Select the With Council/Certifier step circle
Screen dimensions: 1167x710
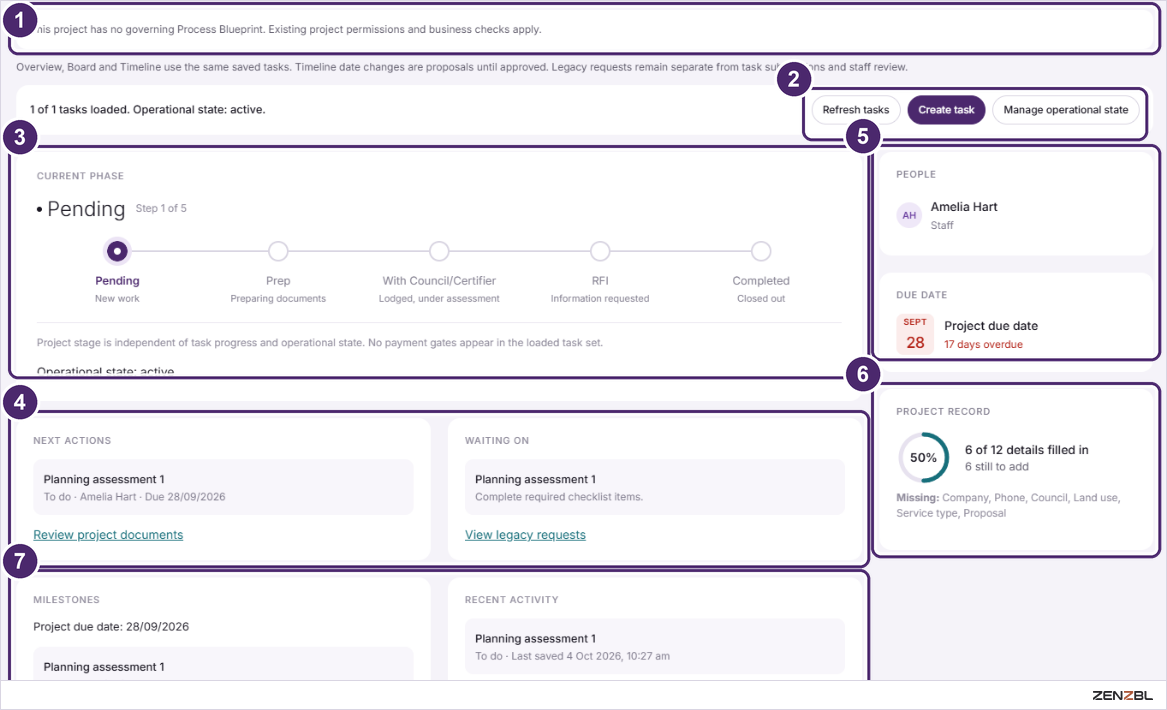[439, 252]
